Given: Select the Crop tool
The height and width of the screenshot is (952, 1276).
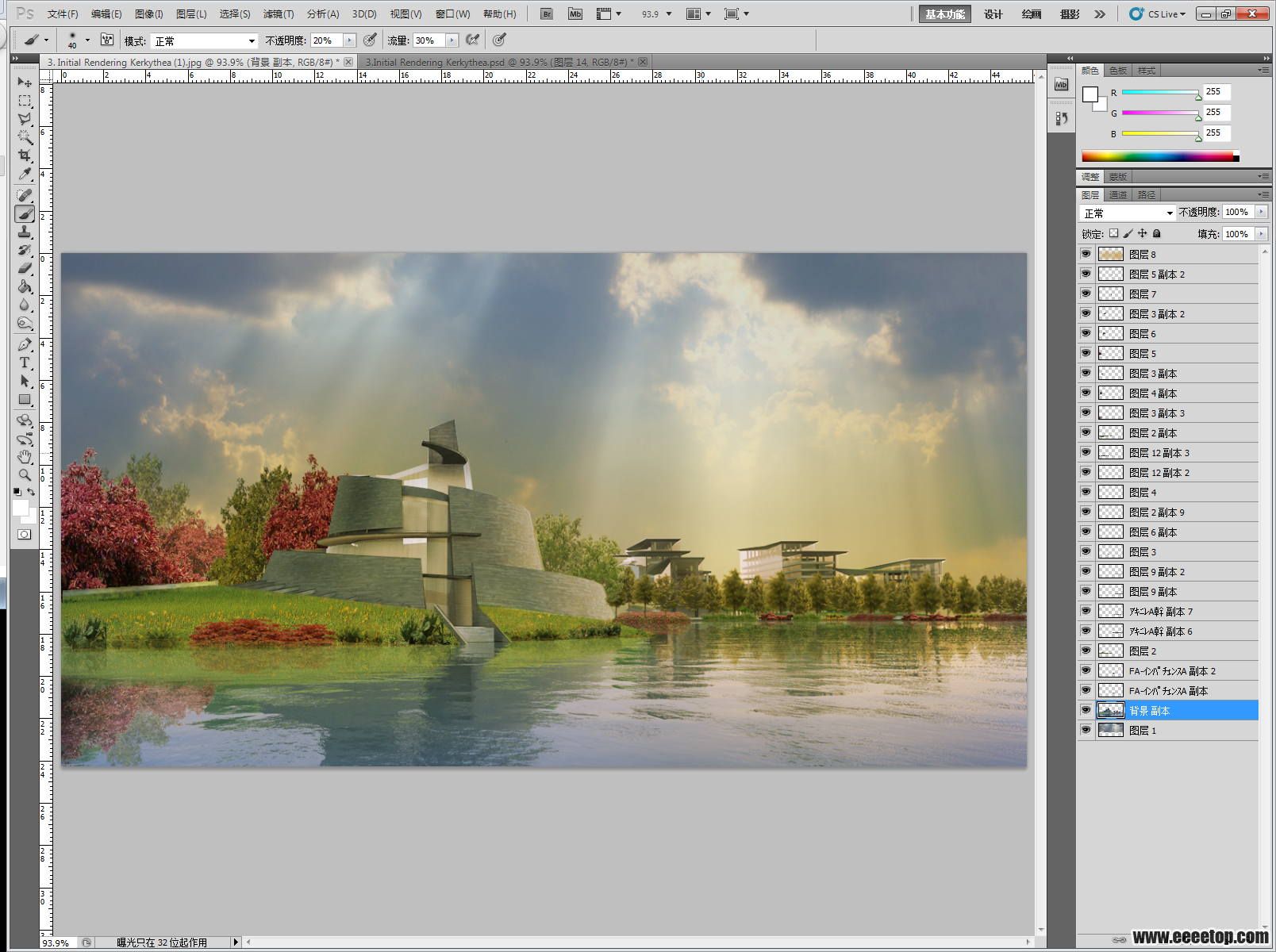Looking at the screenshot, I should (x=25, y=155).
